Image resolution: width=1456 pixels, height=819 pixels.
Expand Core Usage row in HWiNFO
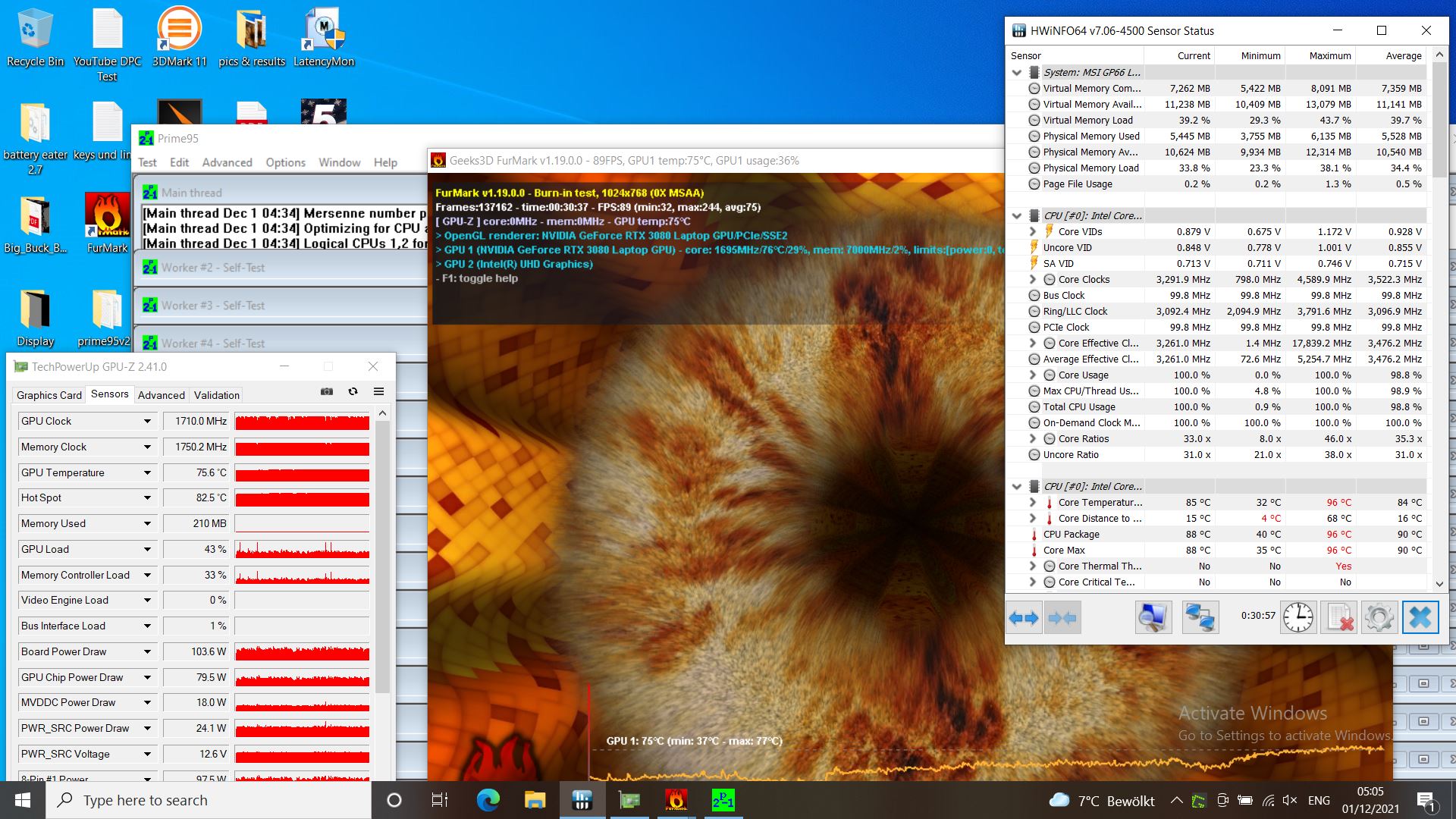1032,375
